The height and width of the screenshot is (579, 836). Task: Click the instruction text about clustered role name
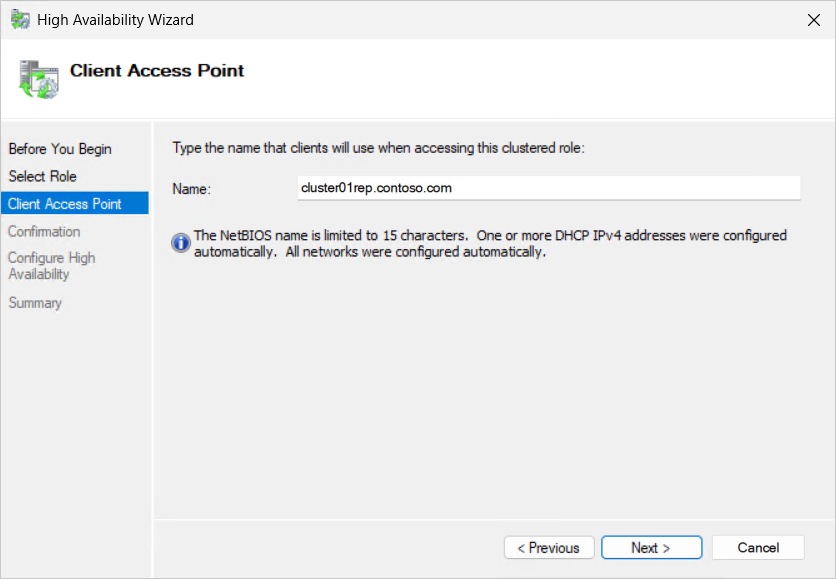(x=379, y=148)
